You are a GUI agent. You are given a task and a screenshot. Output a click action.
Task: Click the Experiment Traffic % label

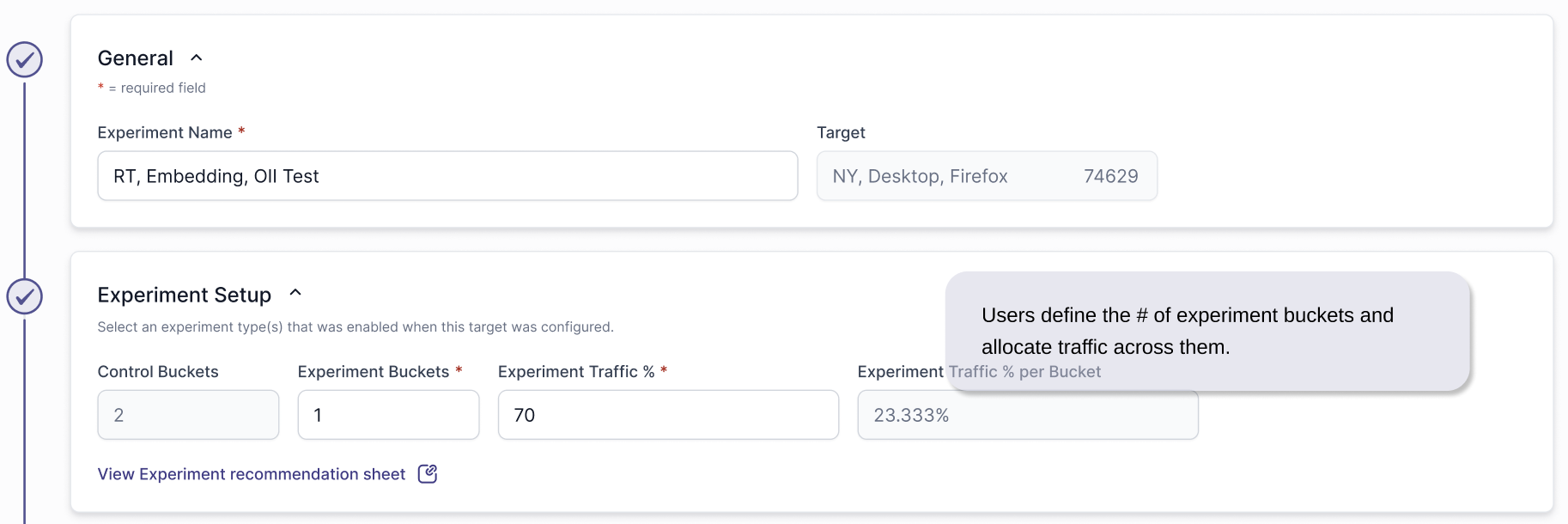(x=576, y=372)
